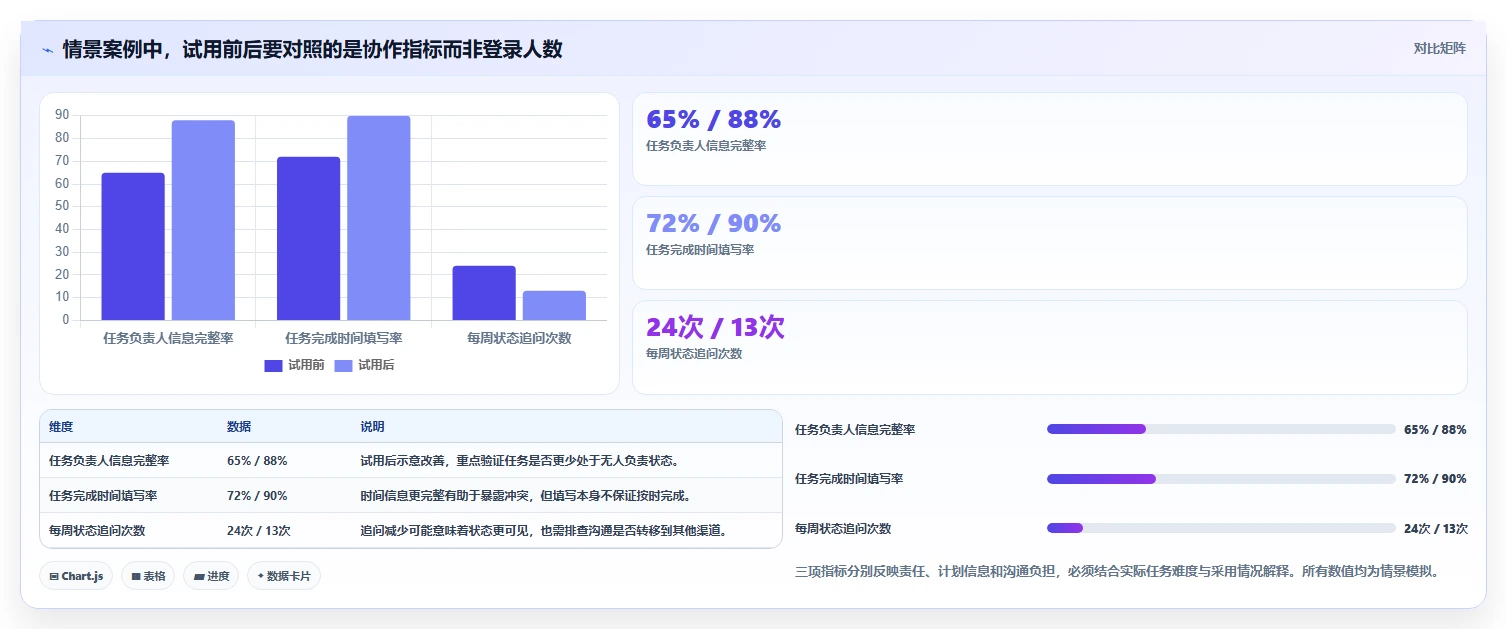
Task: Click the lightning icon beside the title
Action: click(47, 49)
